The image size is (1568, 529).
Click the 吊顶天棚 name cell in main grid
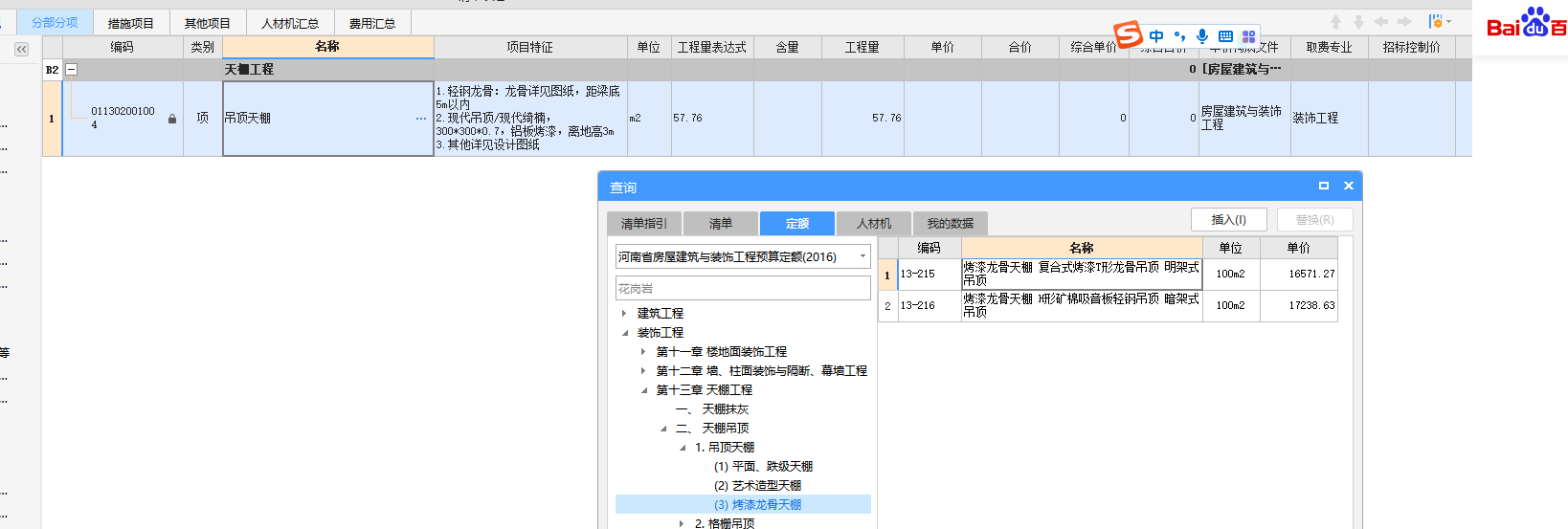[x=328, y=119]
